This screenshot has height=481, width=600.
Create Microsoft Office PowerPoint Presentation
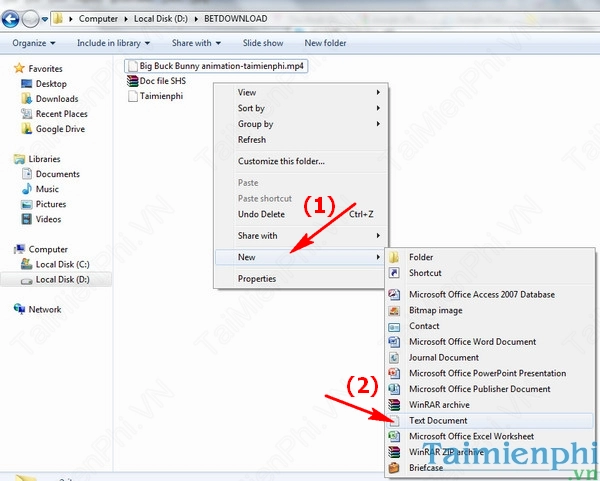490,373
